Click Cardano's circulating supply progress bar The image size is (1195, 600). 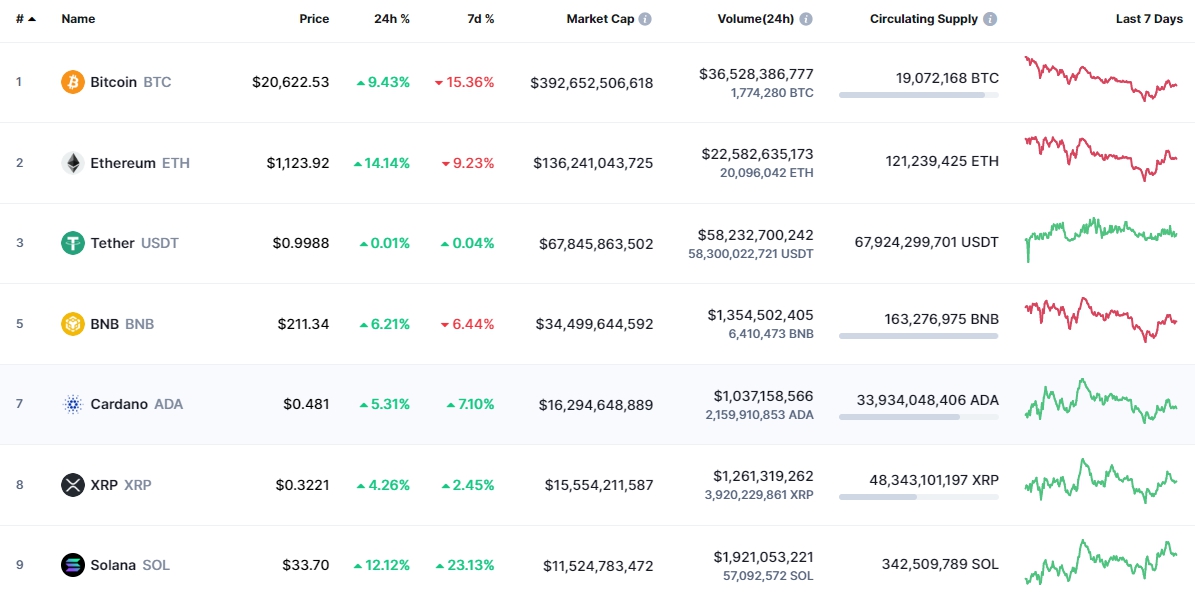[x=918, y=417]
